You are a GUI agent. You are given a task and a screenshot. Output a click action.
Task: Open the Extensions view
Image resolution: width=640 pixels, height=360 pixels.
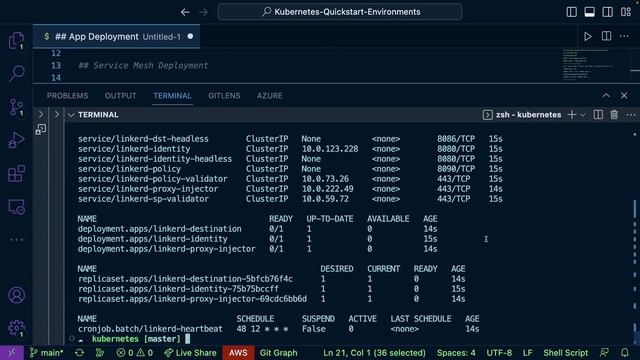tap(16, 174)
